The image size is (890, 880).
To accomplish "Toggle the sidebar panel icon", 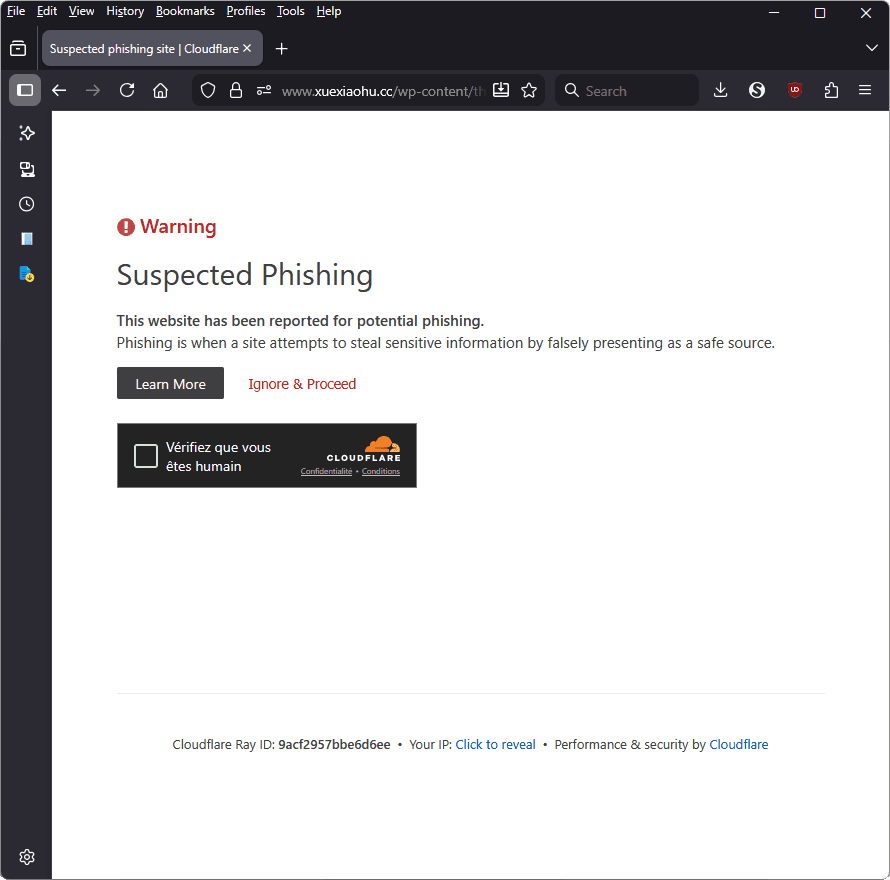I will [x=26, y=90].
